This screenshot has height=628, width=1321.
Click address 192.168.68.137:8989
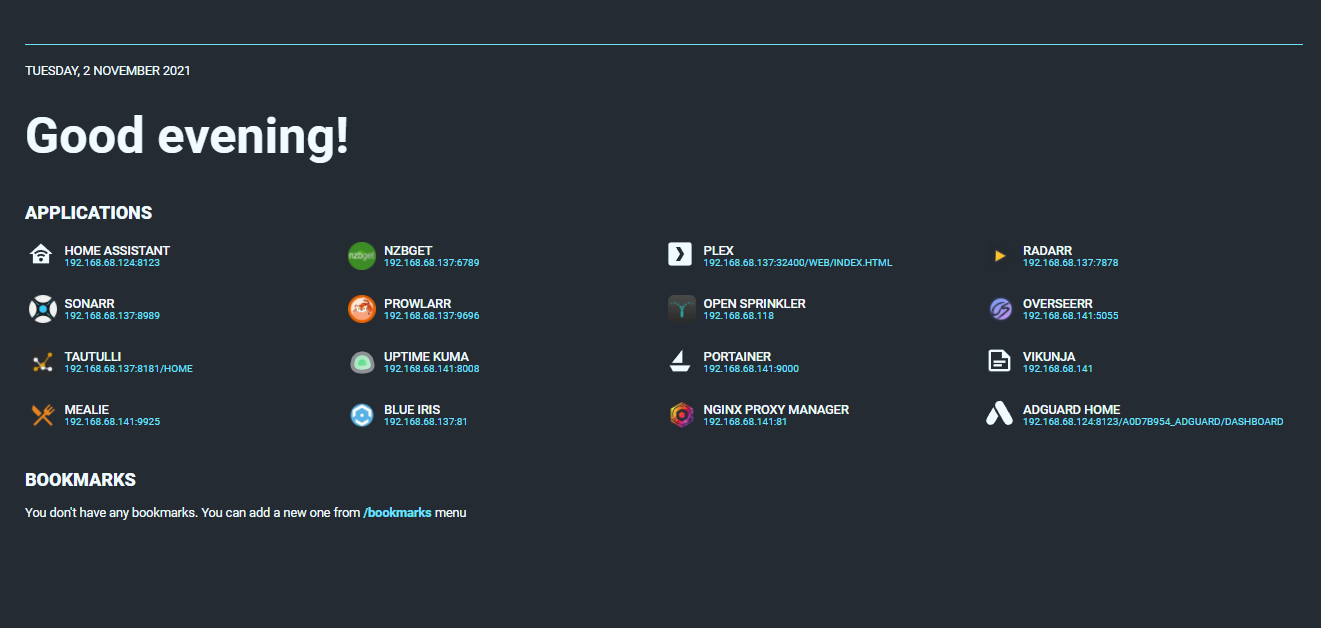[x=112, y=316]
